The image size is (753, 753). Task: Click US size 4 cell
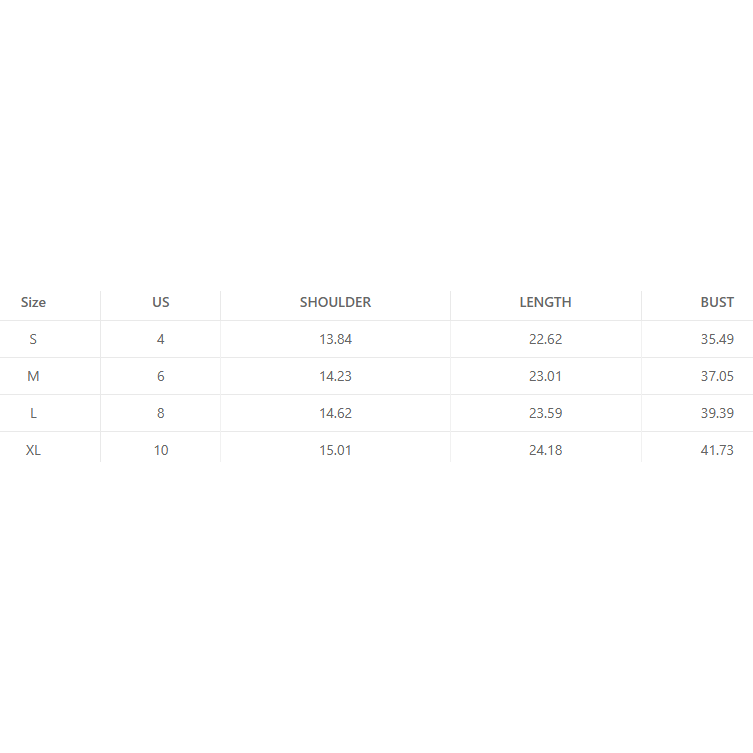(161, 339)
